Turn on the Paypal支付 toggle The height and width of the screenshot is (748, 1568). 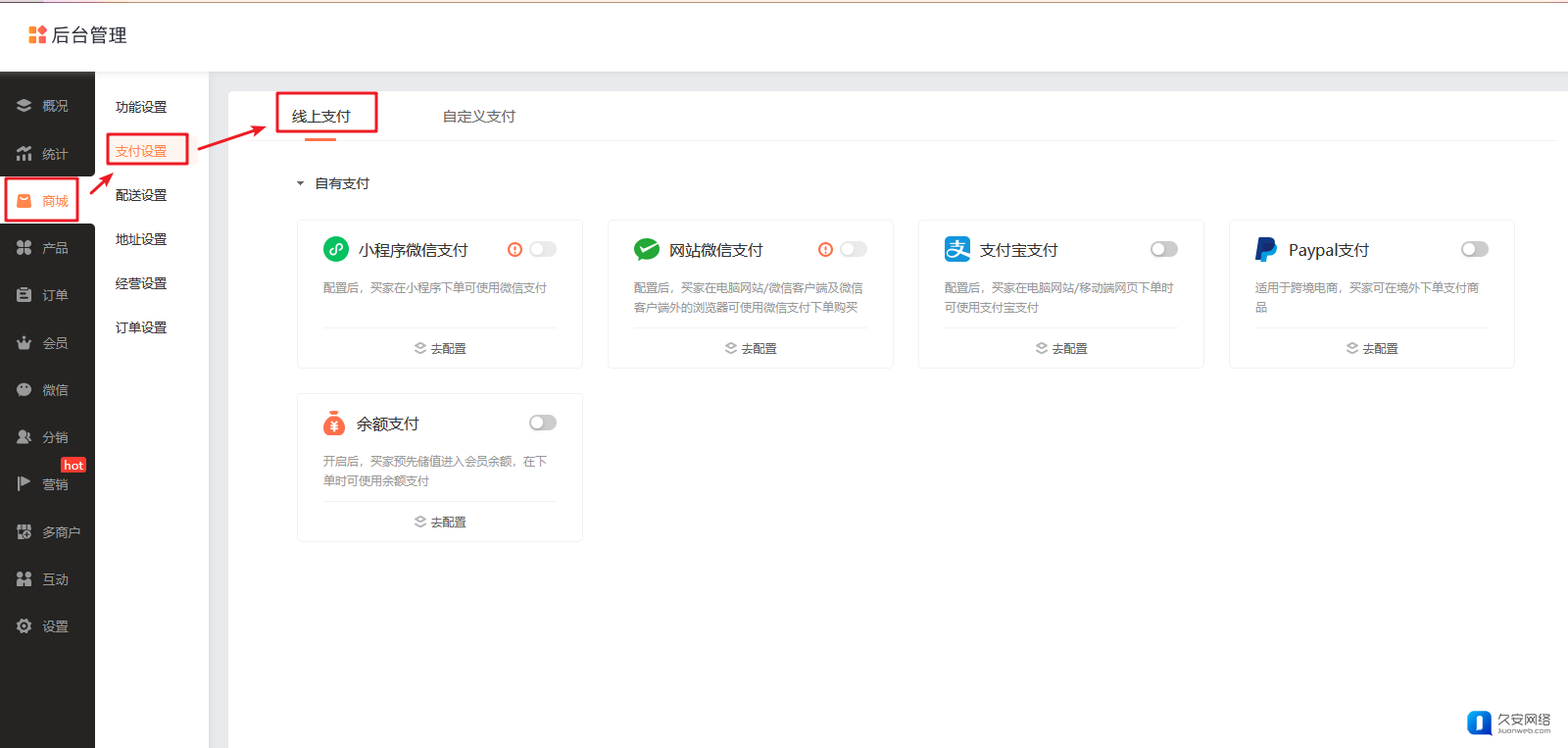pyautogui.click(x=1474, y=249)
